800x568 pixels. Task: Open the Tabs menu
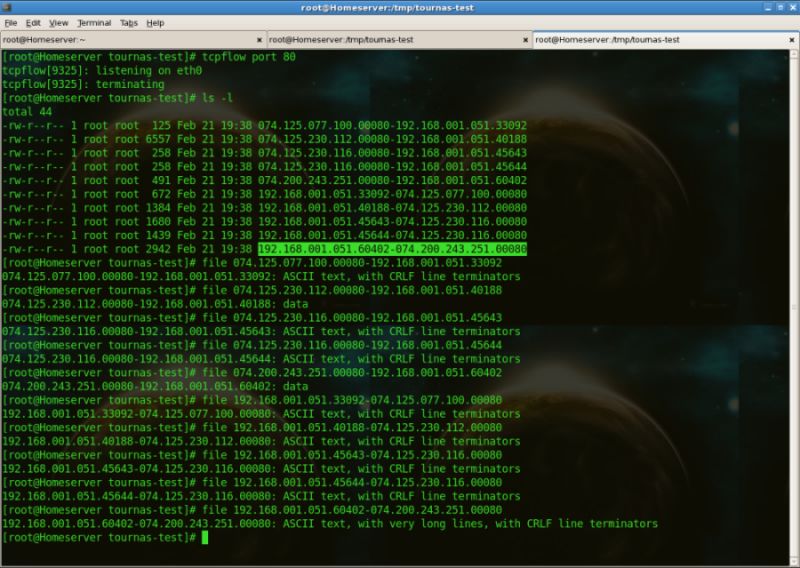coord(129,23)
